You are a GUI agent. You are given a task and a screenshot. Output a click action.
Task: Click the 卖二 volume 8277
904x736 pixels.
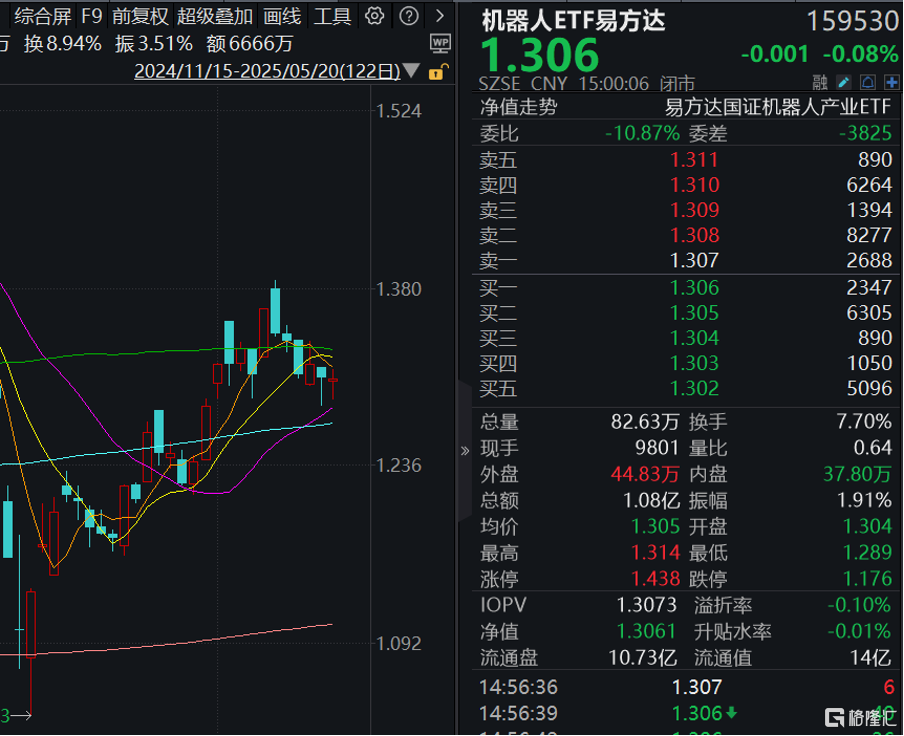coord(869,235)
